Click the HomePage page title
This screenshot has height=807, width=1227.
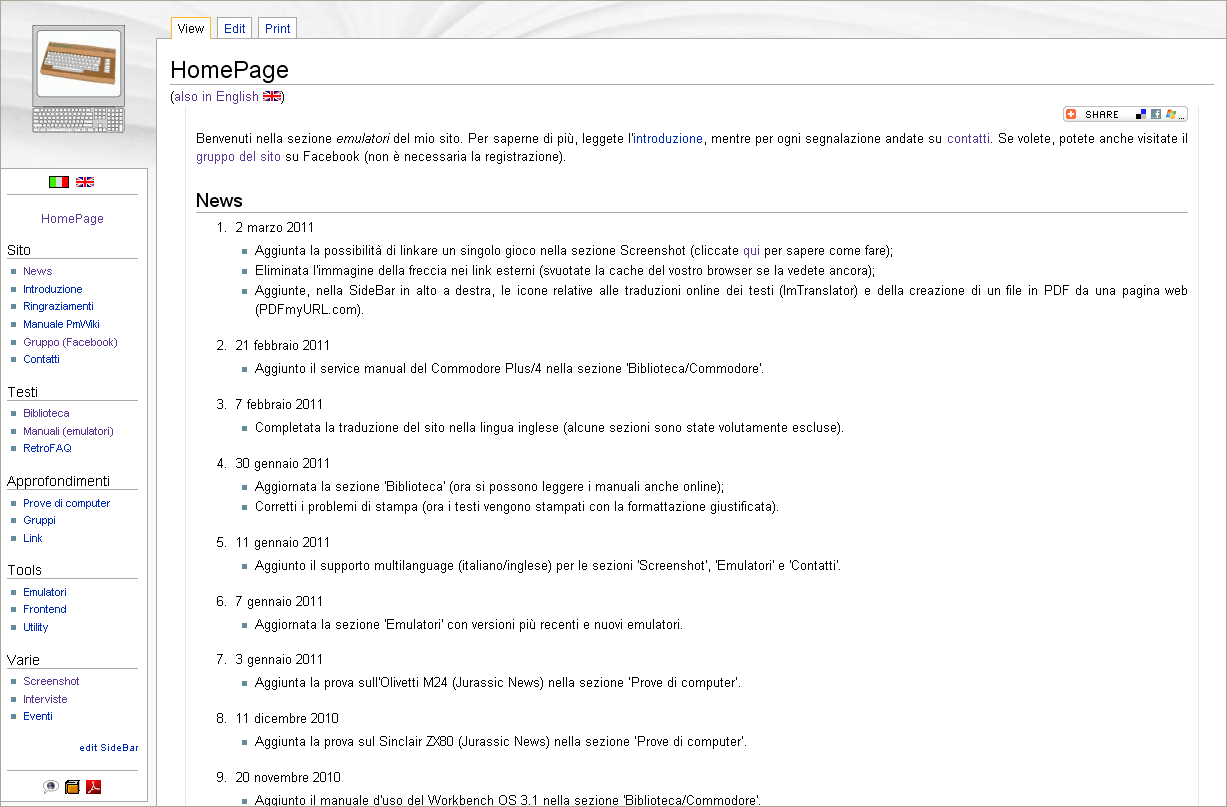coord(229,70)
